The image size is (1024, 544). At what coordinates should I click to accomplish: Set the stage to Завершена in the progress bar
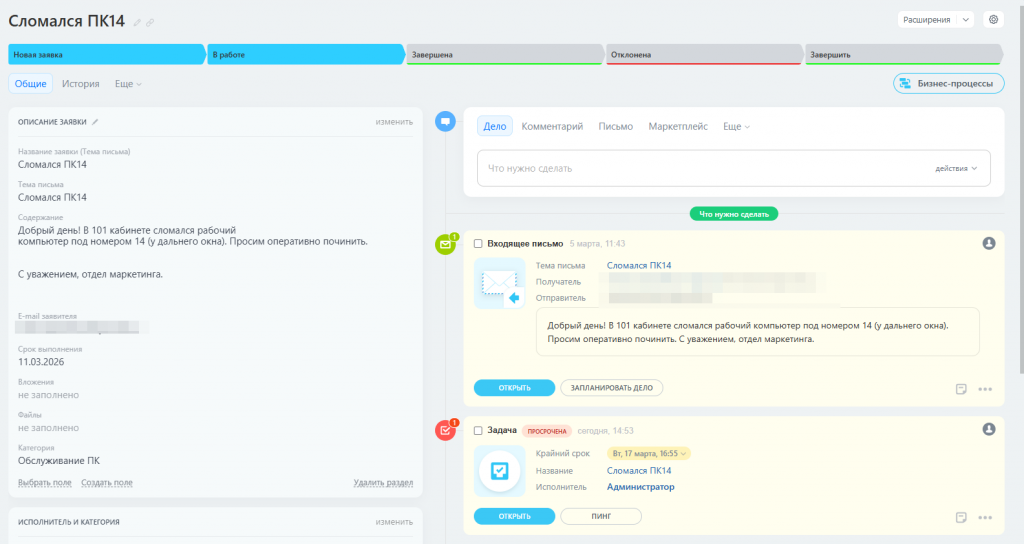(x=503, y=54)
